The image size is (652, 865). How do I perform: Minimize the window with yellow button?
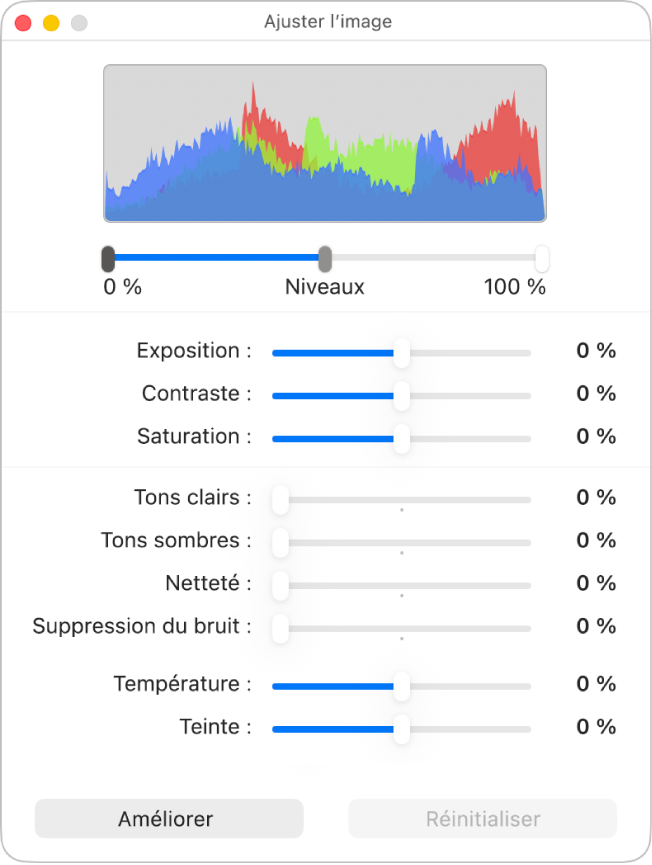coord(51,22)
